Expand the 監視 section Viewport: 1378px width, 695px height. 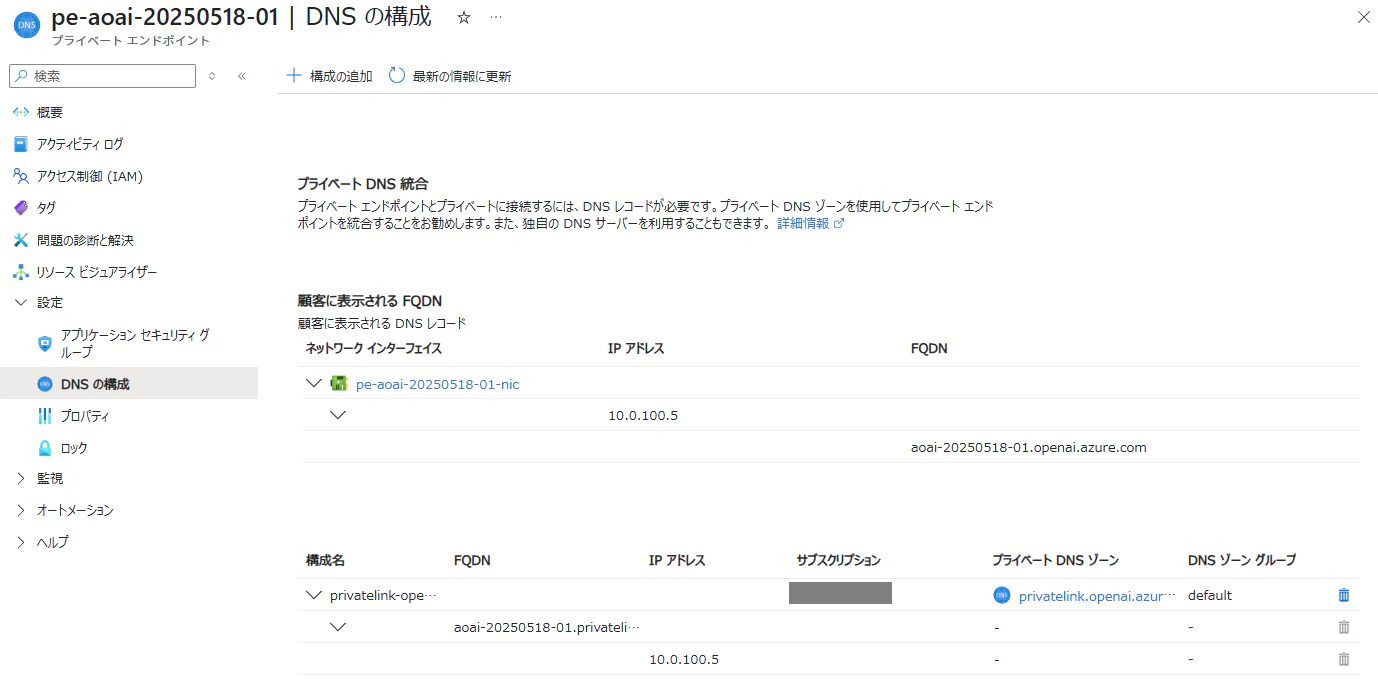[x=21, y=478]
